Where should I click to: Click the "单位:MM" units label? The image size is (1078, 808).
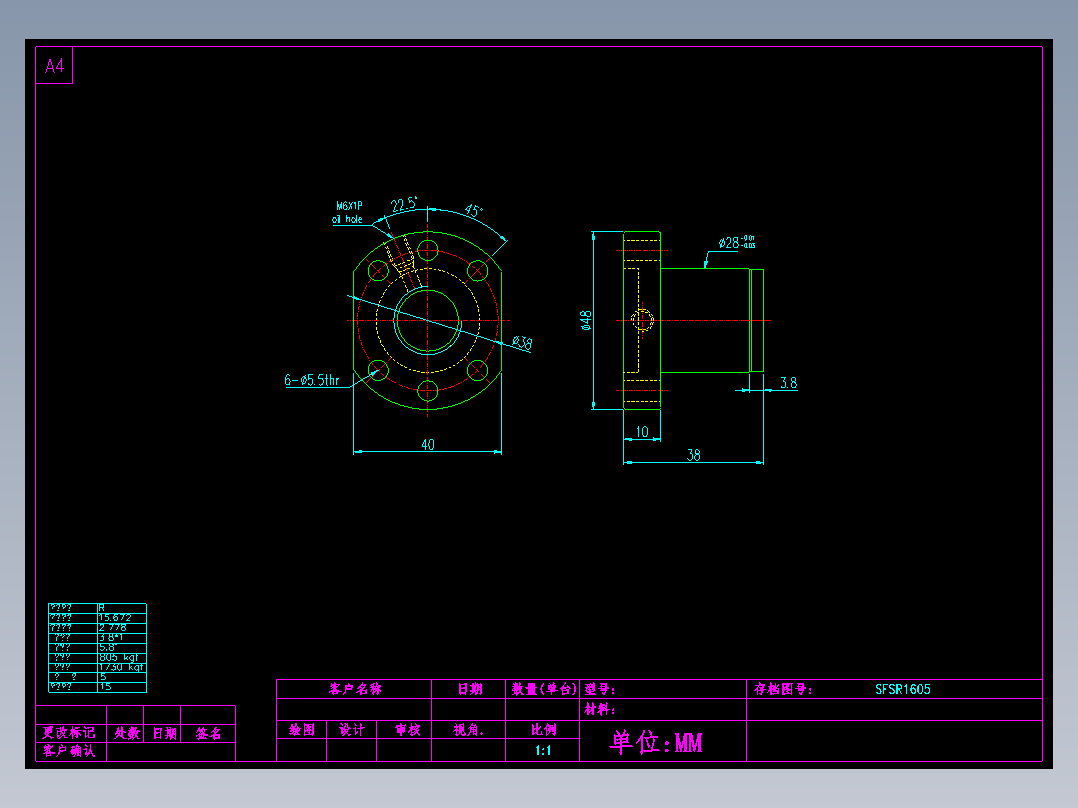656,742
